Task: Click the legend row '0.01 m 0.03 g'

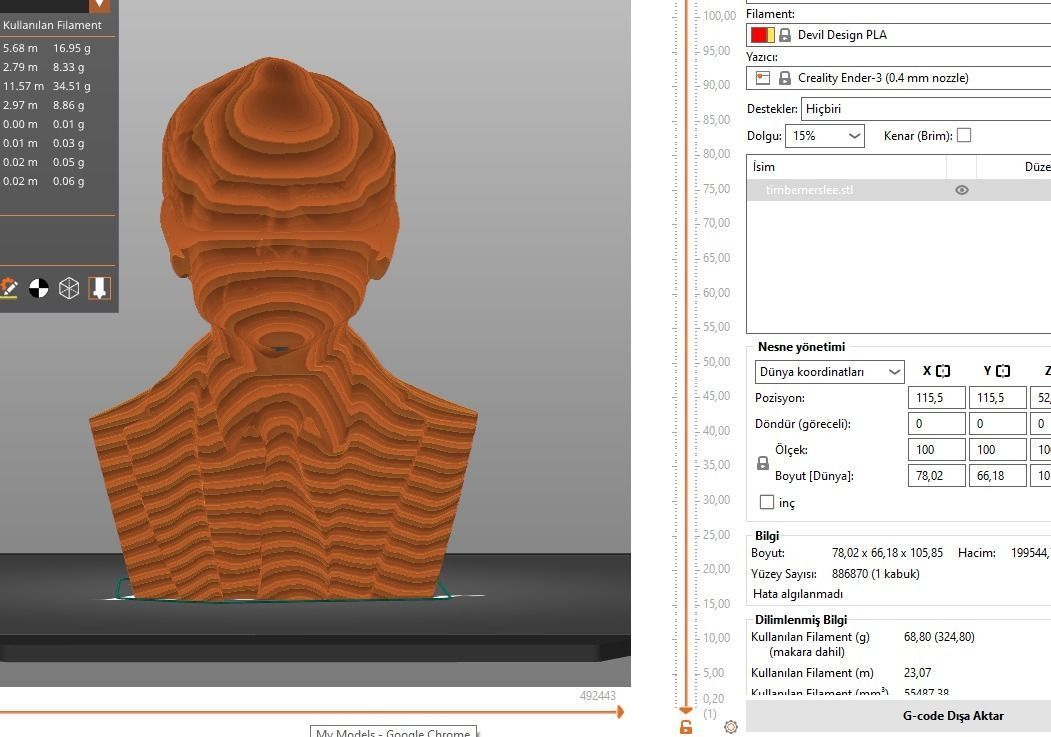Action: click(x=44, y=143)
